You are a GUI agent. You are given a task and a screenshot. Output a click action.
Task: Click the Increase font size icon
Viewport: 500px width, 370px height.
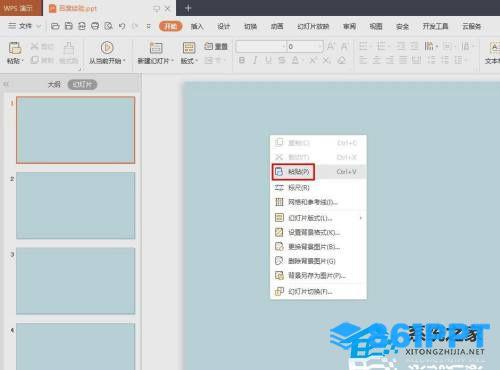(x=331, y=46)
